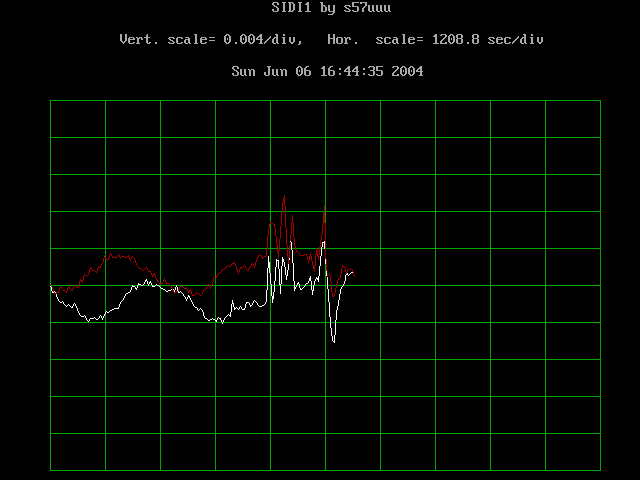Click the right end of the white trace
Viewport: 640px width, 480px height.
[353, 273]
